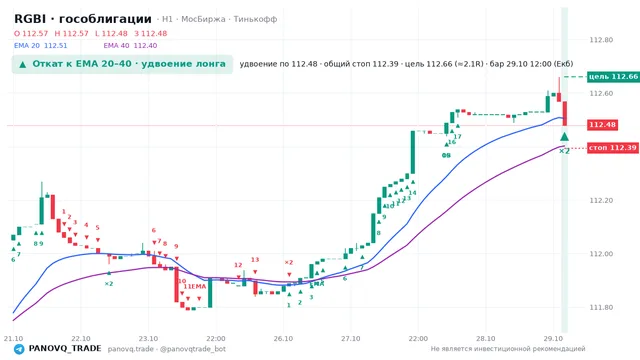Image resolution: width=640 pixels, height=360 pixels.
Task: Click the red '11EMA' signal annotation
Action: [195, 287]
